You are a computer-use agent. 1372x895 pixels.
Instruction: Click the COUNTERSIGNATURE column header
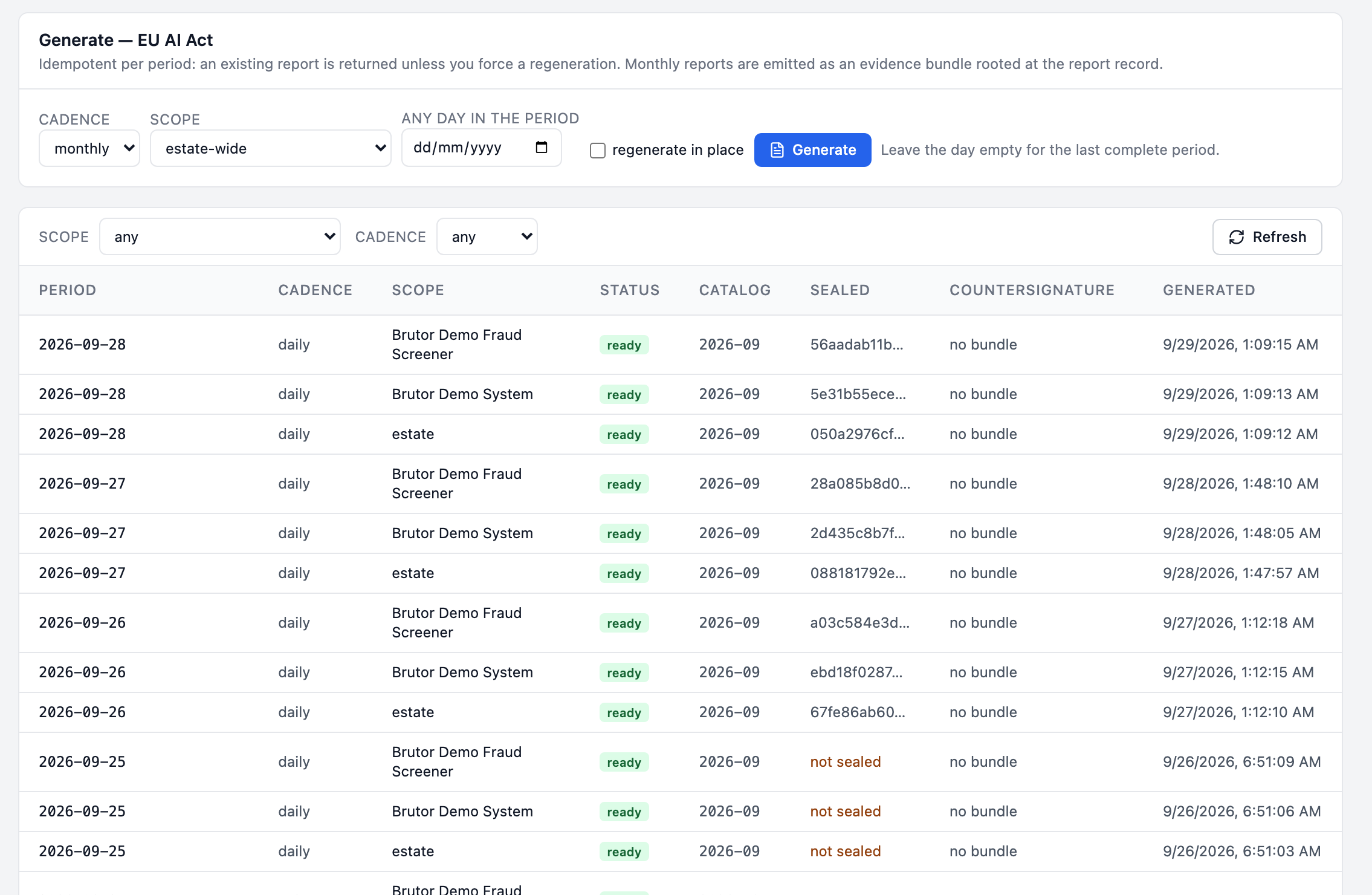tap(1032, 290)
